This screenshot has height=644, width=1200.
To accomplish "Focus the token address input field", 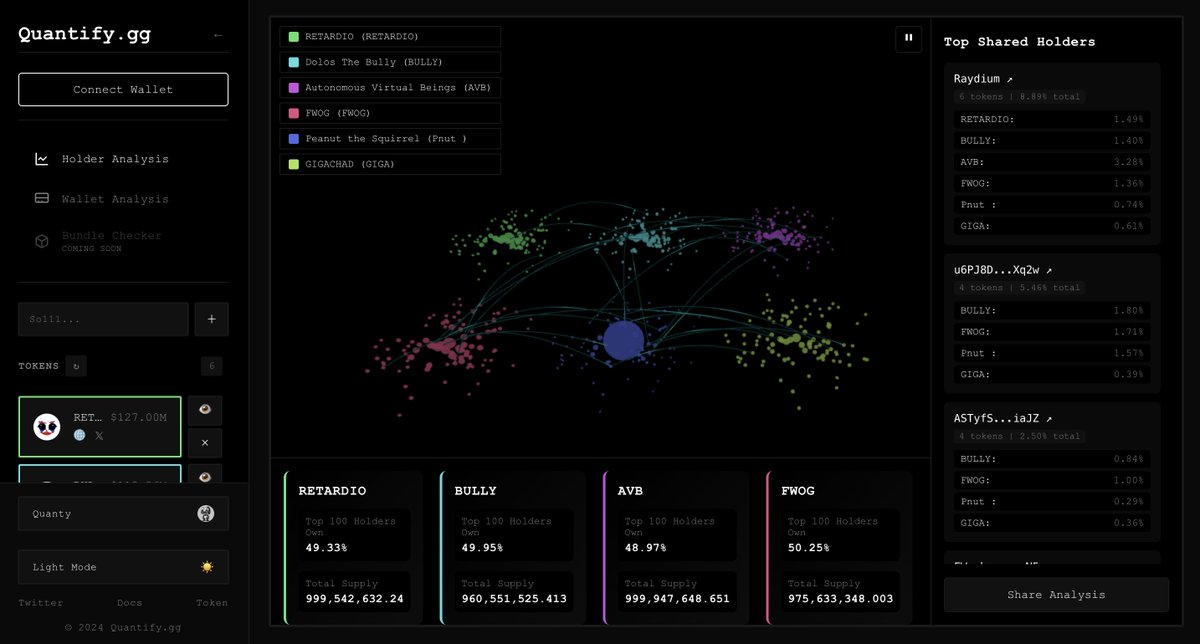I will (103, 319).
